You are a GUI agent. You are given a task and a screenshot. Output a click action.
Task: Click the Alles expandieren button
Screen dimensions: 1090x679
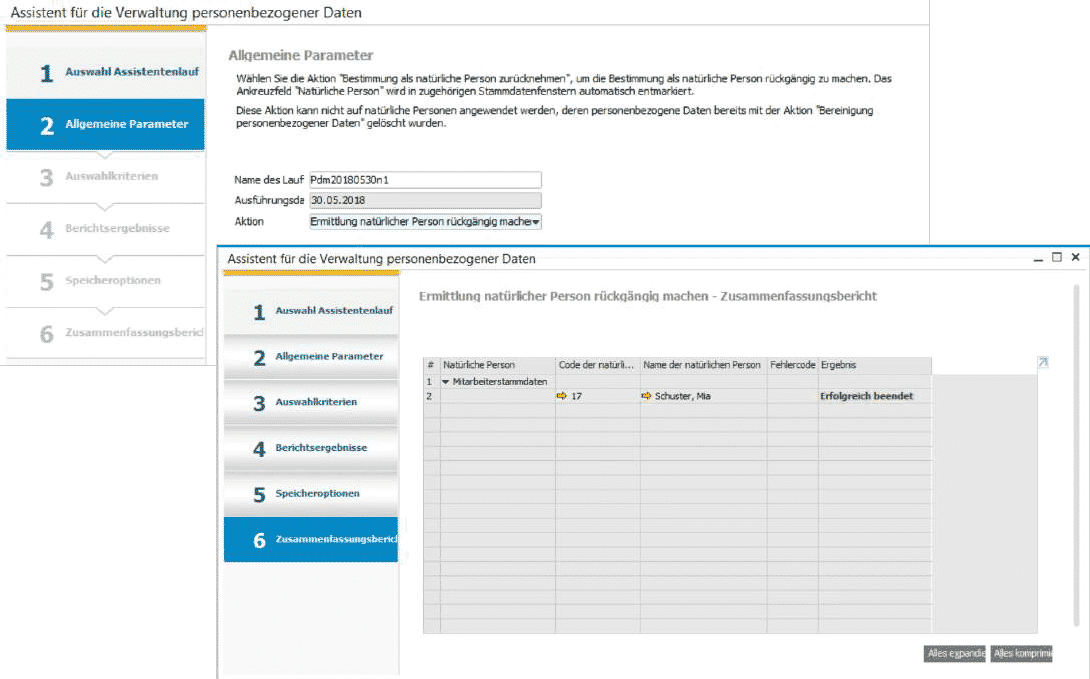pyautogui.click(x=955, y=653)
